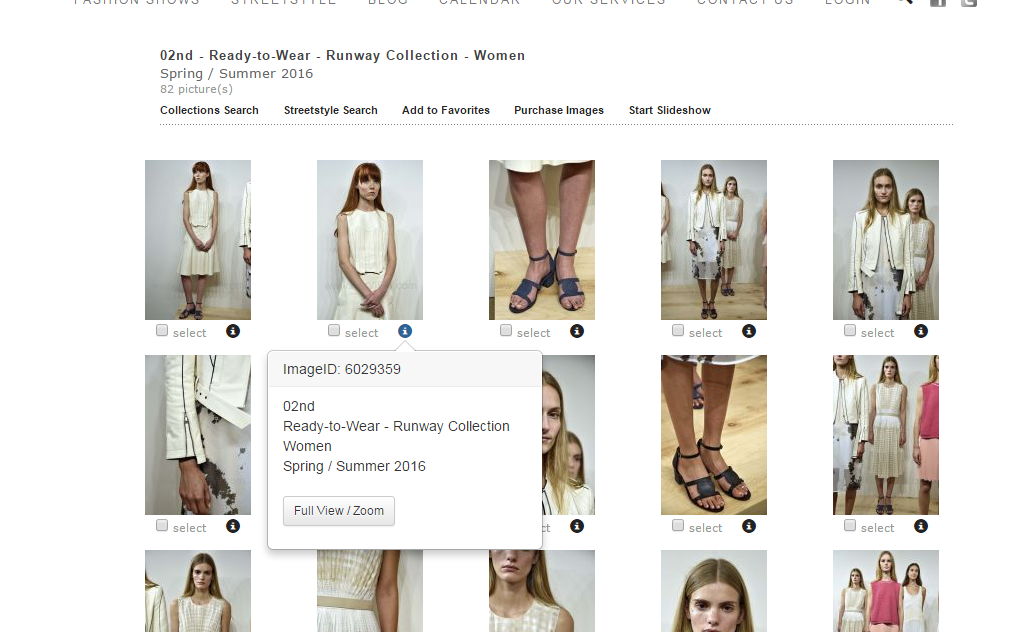Image resolution: width=1025 pixels, height=632 pixels.
Task: Open Collections Search
Action: (x=209, y=111)
